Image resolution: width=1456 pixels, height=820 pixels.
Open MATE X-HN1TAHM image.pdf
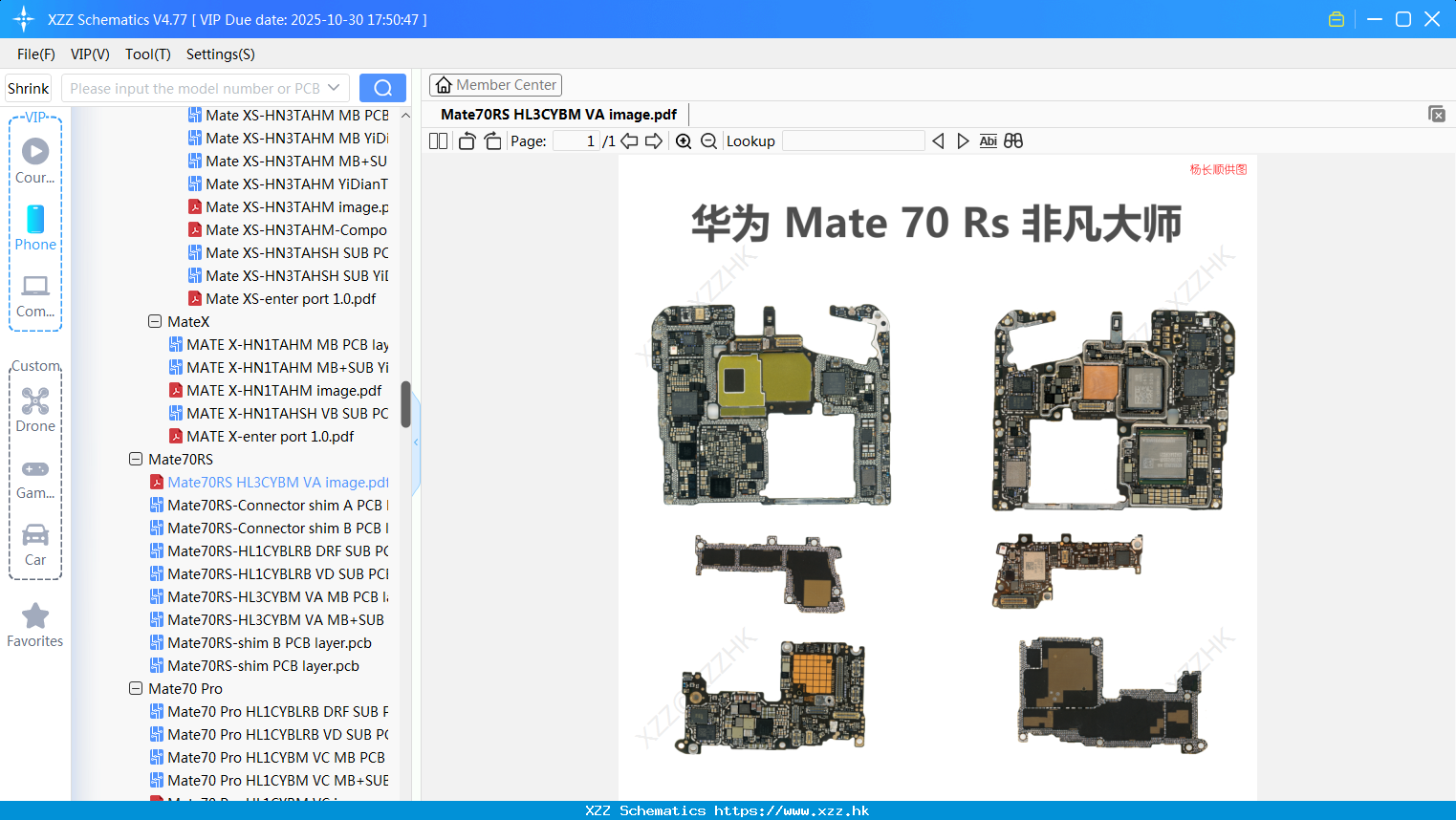275,391
